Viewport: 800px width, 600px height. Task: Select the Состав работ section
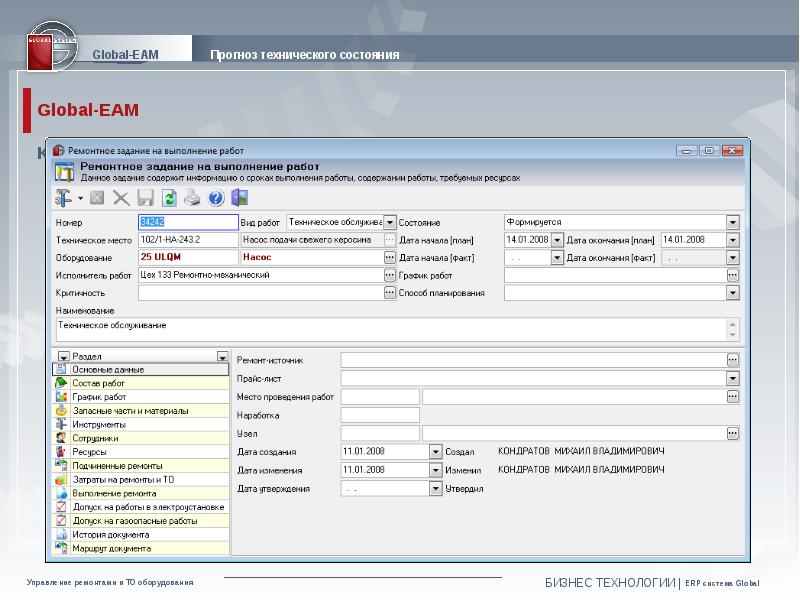point(100,383)
